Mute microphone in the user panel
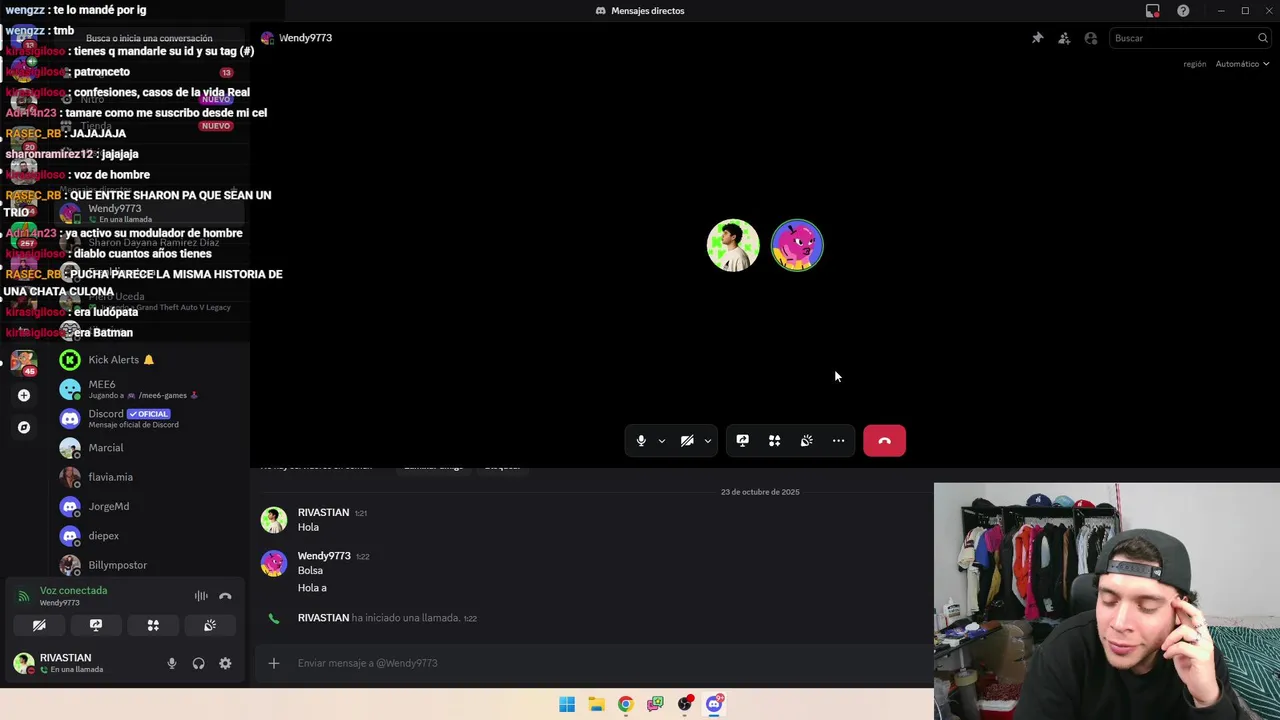The image size is (1280, 720). click(172, 663)
